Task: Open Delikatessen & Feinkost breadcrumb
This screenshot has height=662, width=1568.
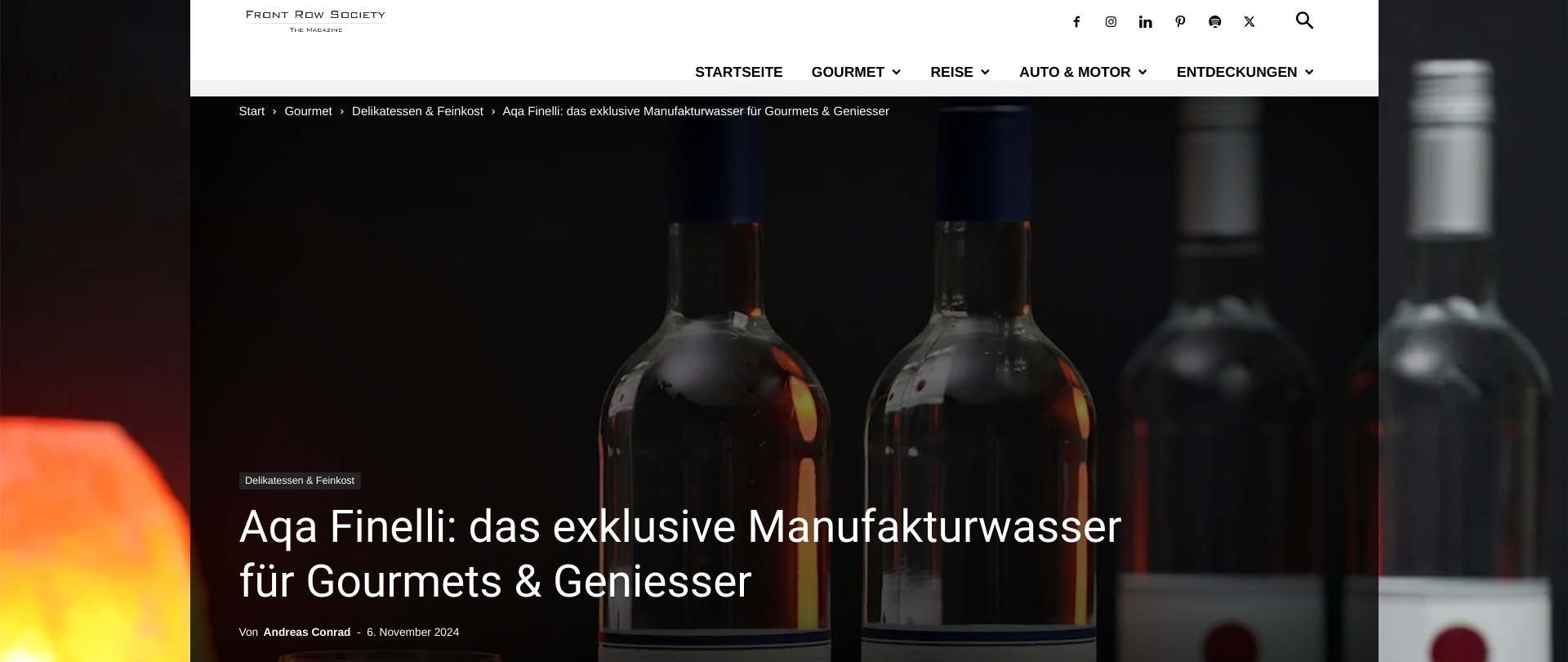Action: click(x=417, y=111)
